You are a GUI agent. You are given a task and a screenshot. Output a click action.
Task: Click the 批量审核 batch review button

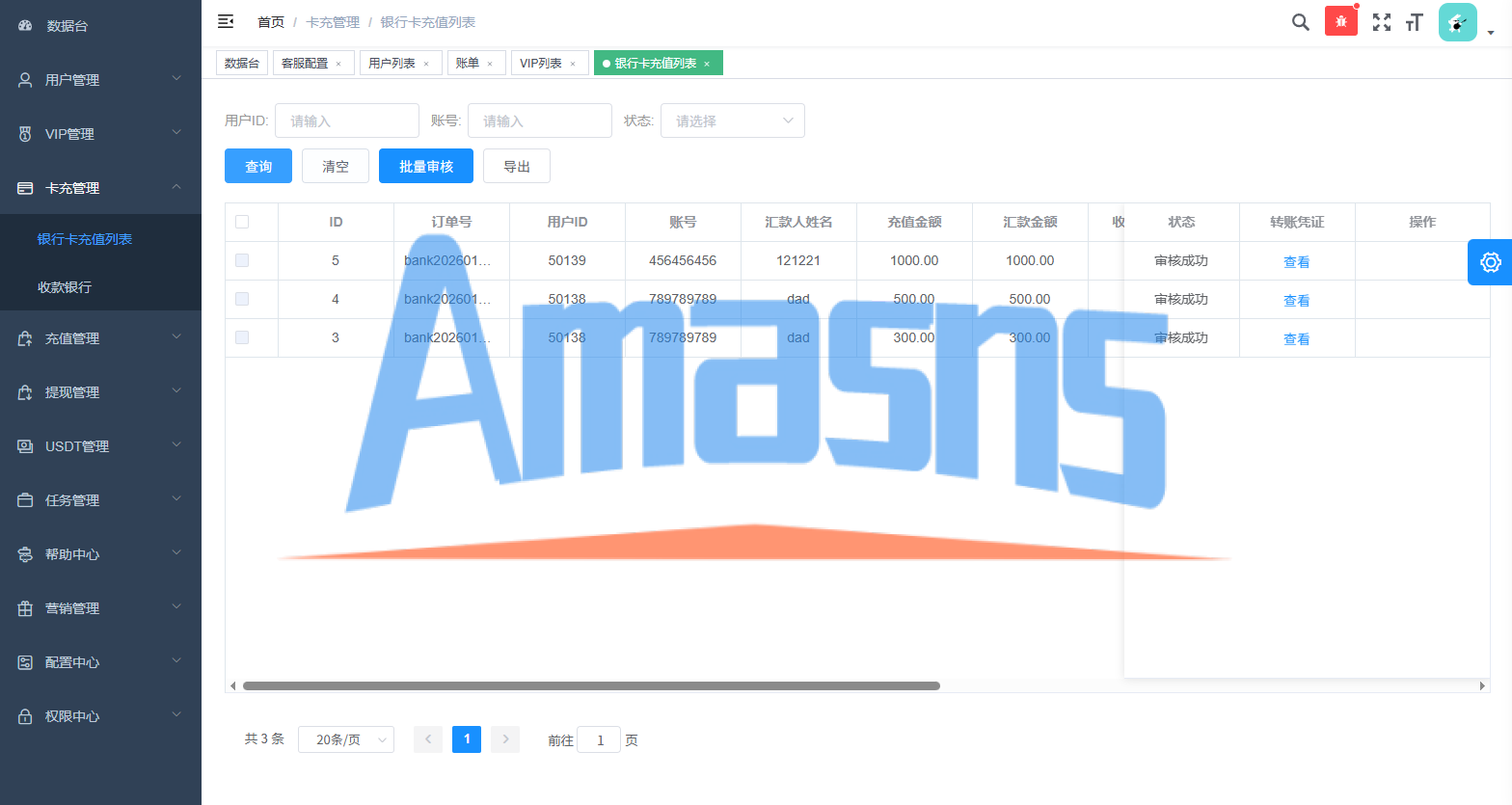coord(426,166)
